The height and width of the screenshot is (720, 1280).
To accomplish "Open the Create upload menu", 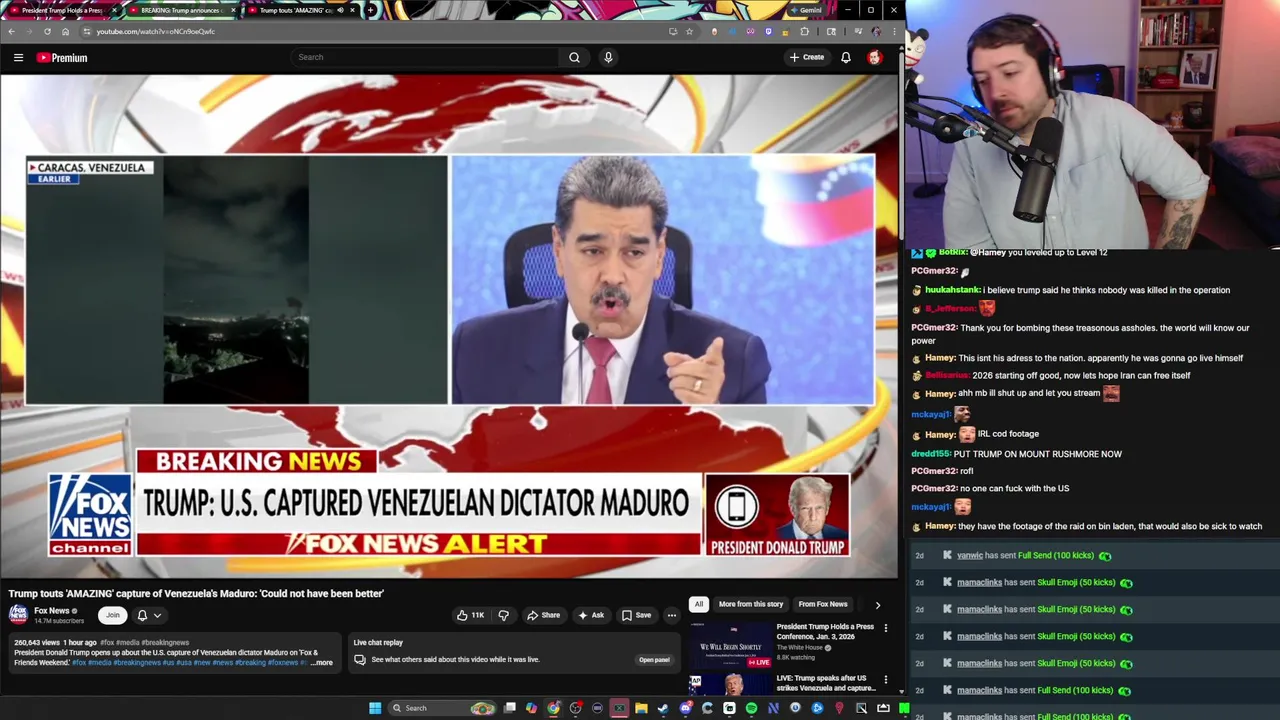I will (806, 57).
